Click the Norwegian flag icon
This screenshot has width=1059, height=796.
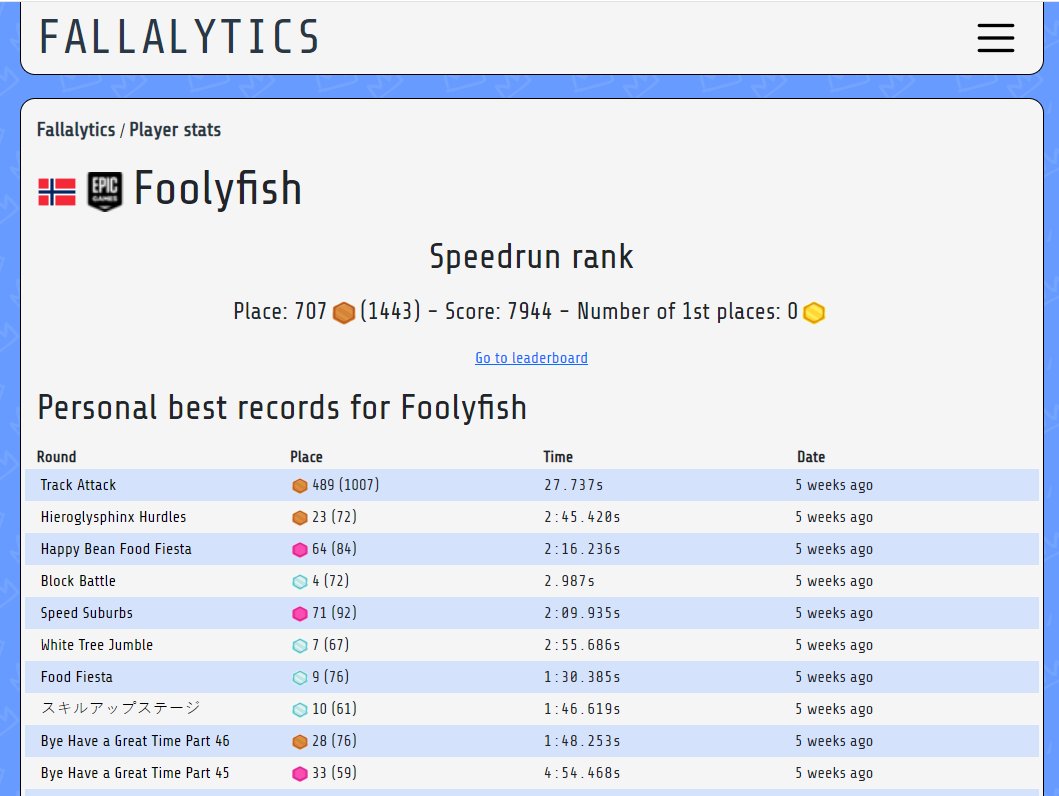(56, 190)
